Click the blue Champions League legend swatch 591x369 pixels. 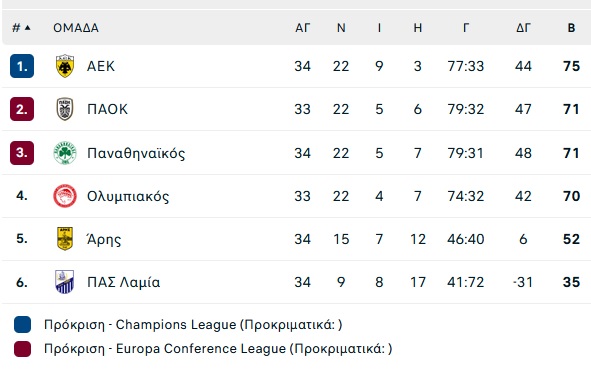click(x=22, y=325)
